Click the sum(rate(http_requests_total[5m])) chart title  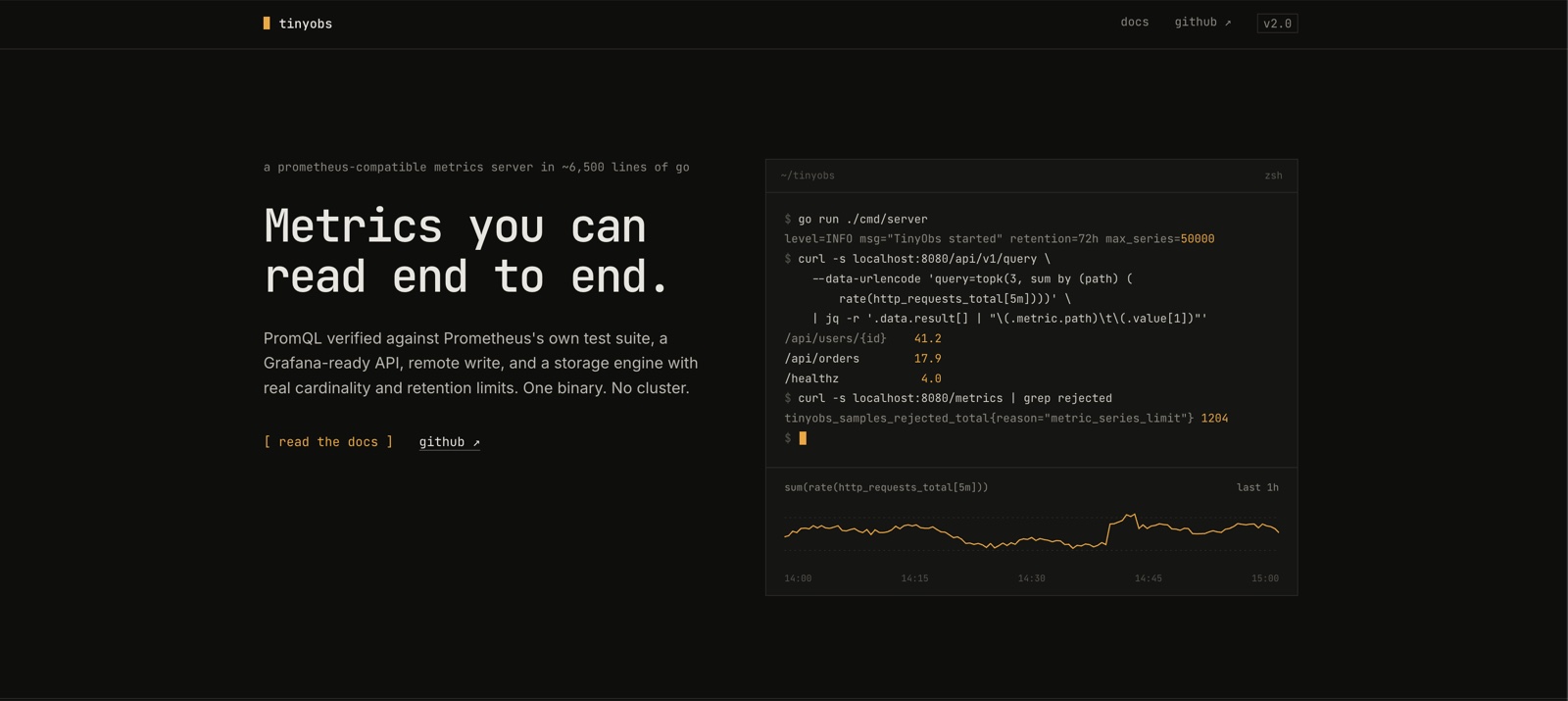886,487
